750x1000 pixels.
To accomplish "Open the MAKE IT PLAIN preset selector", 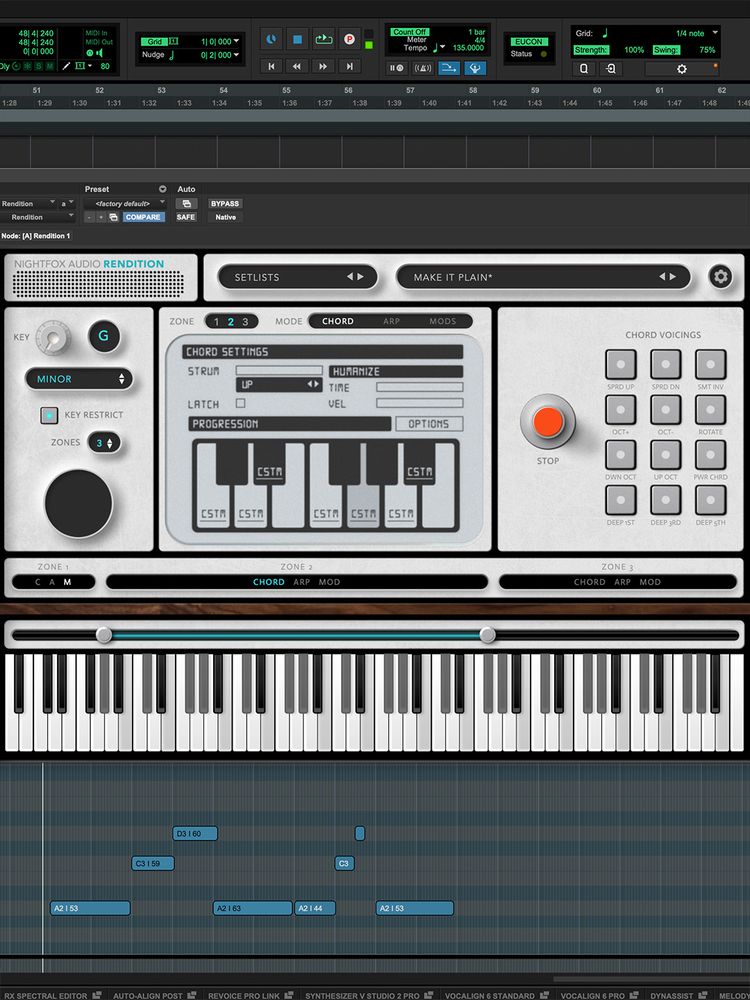I will click(x=543, y=277).
